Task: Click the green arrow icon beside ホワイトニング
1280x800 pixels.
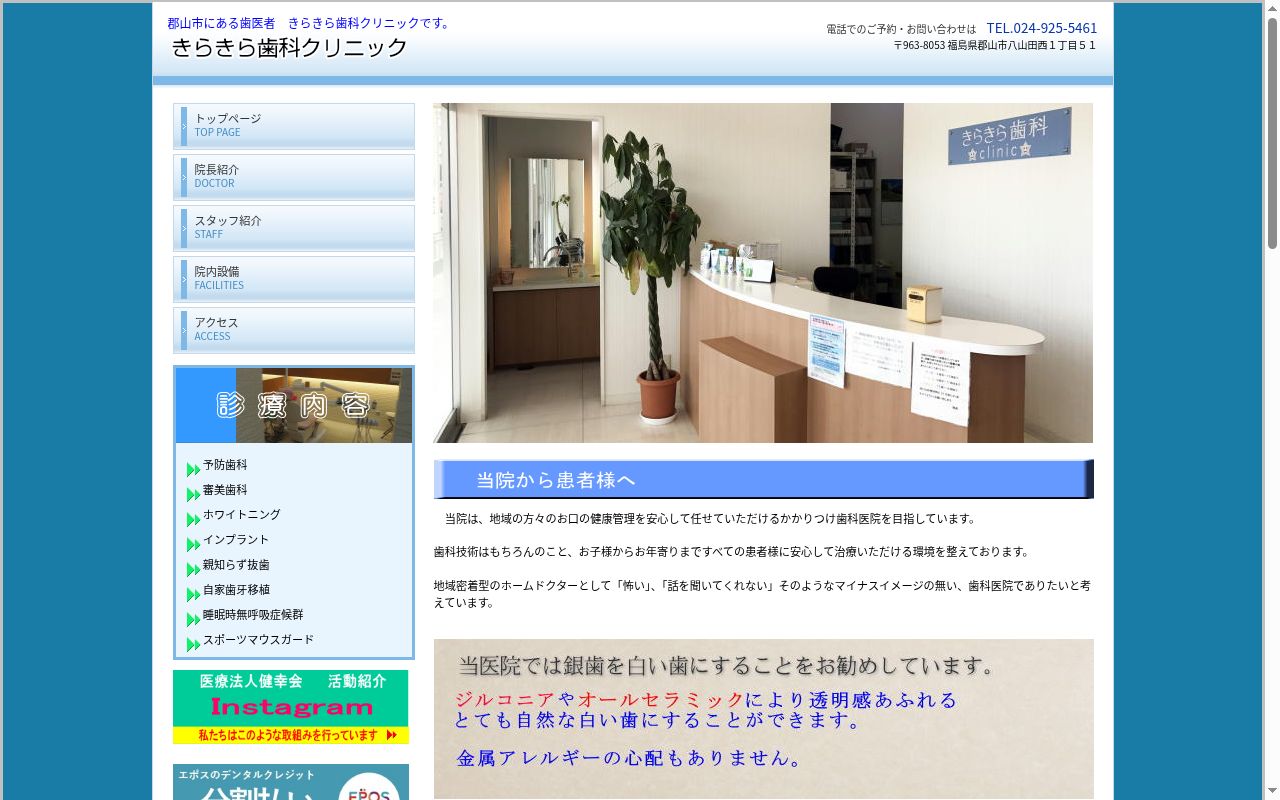Action: (193, 520)
